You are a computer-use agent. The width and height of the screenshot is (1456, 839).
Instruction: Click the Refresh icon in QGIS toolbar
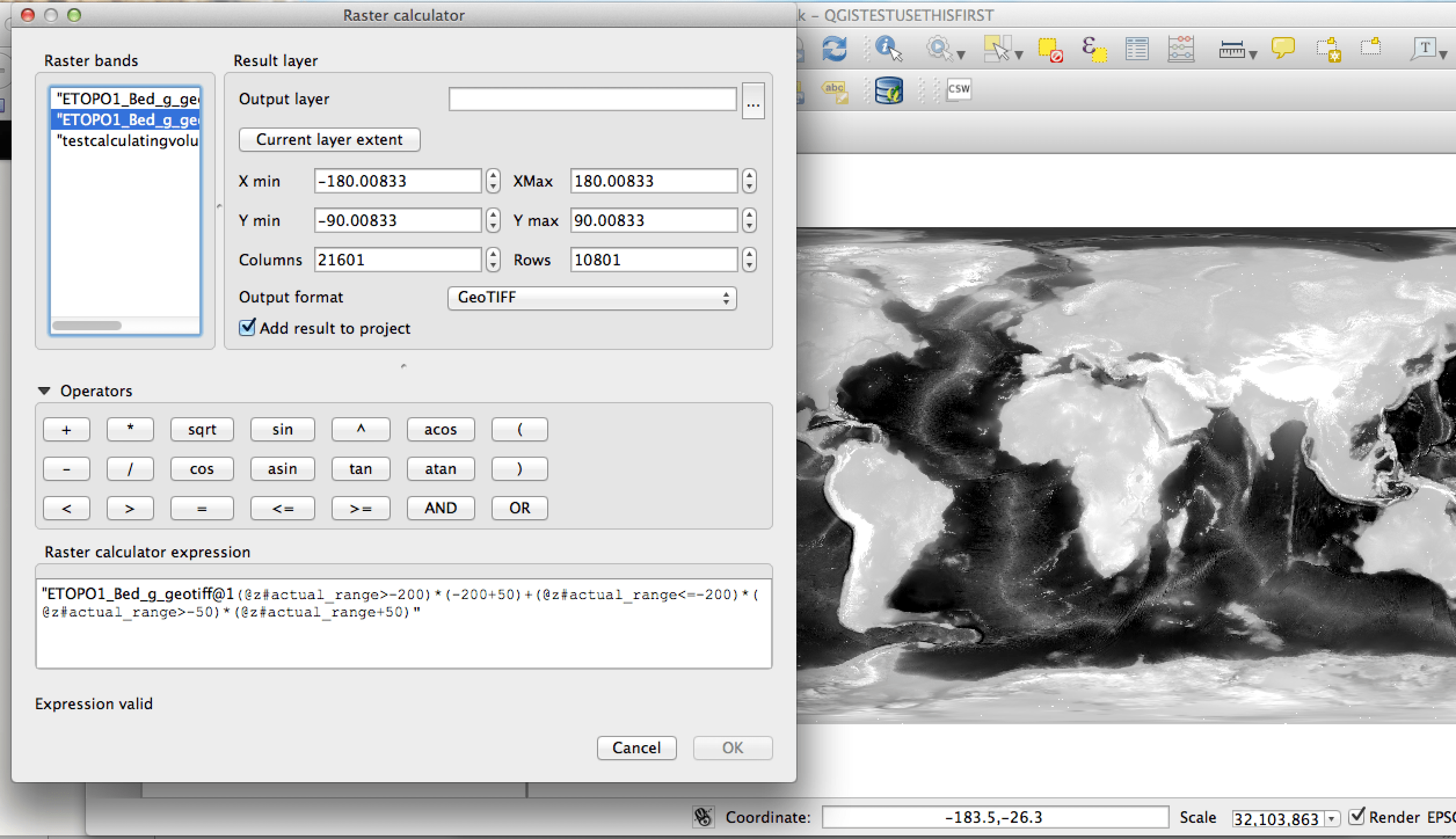(x=834, y=49)
